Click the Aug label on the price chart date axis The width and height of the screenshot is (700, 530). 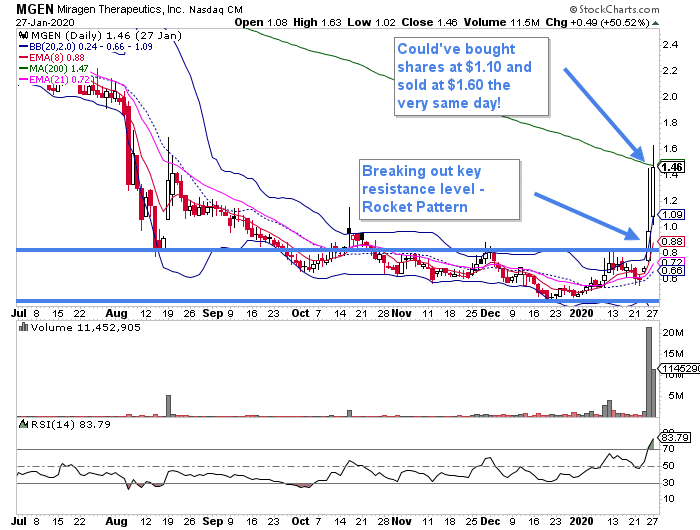117,313
